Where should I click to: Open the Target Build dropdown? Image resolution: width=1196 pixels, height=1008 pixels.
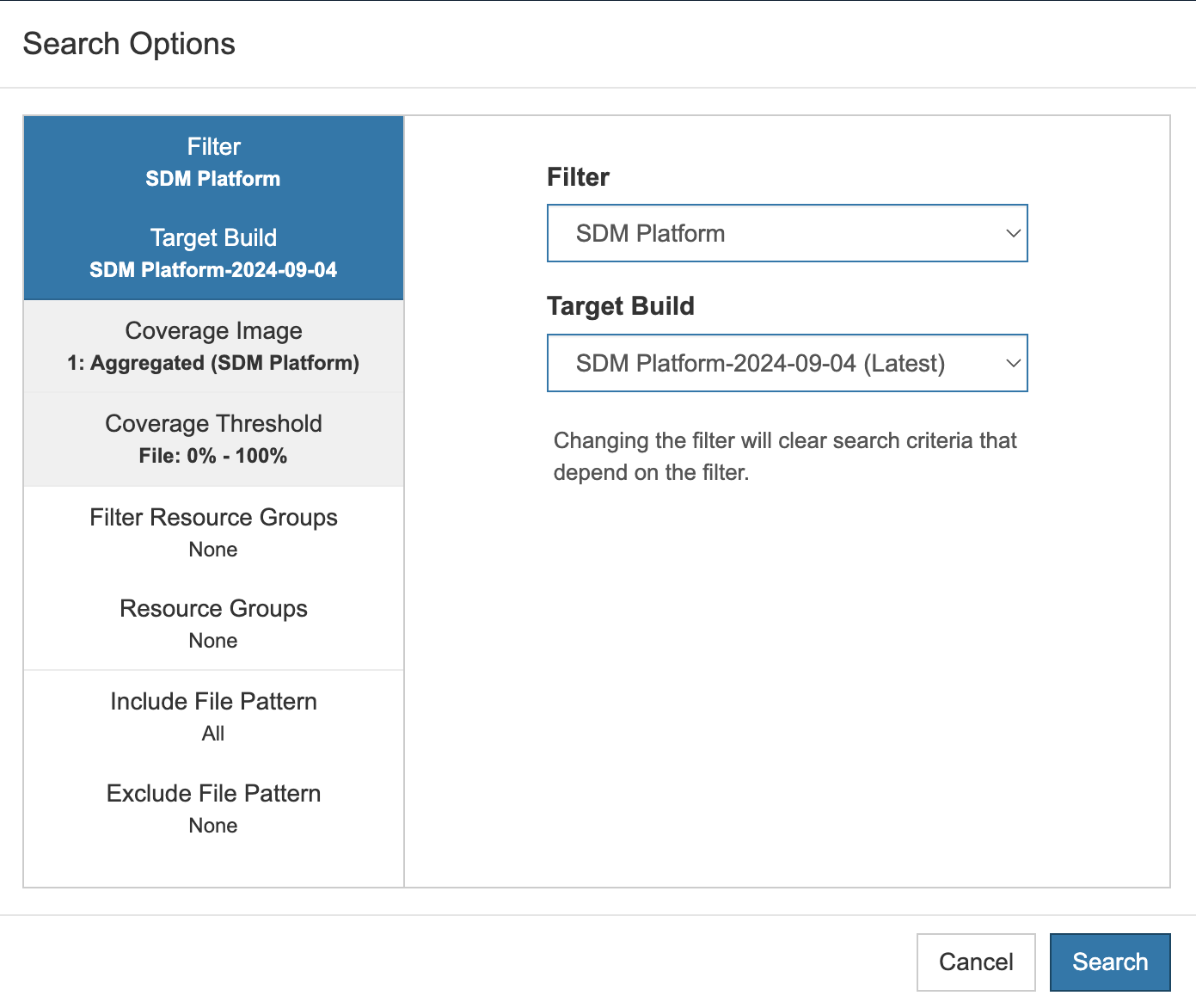click(x=787, y=363)
